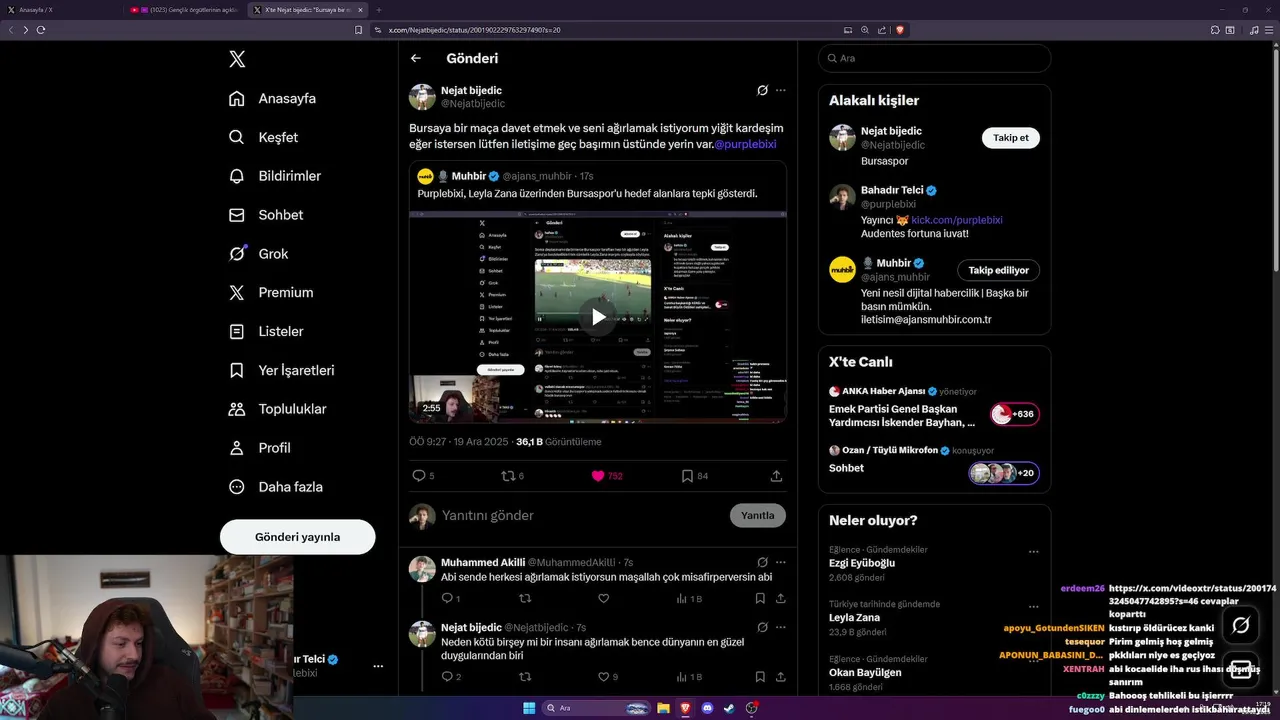Bookmark the main post with 84 saves
Image resolution: width=1280 pixels, height=720 pixels.
pos(687,476)
